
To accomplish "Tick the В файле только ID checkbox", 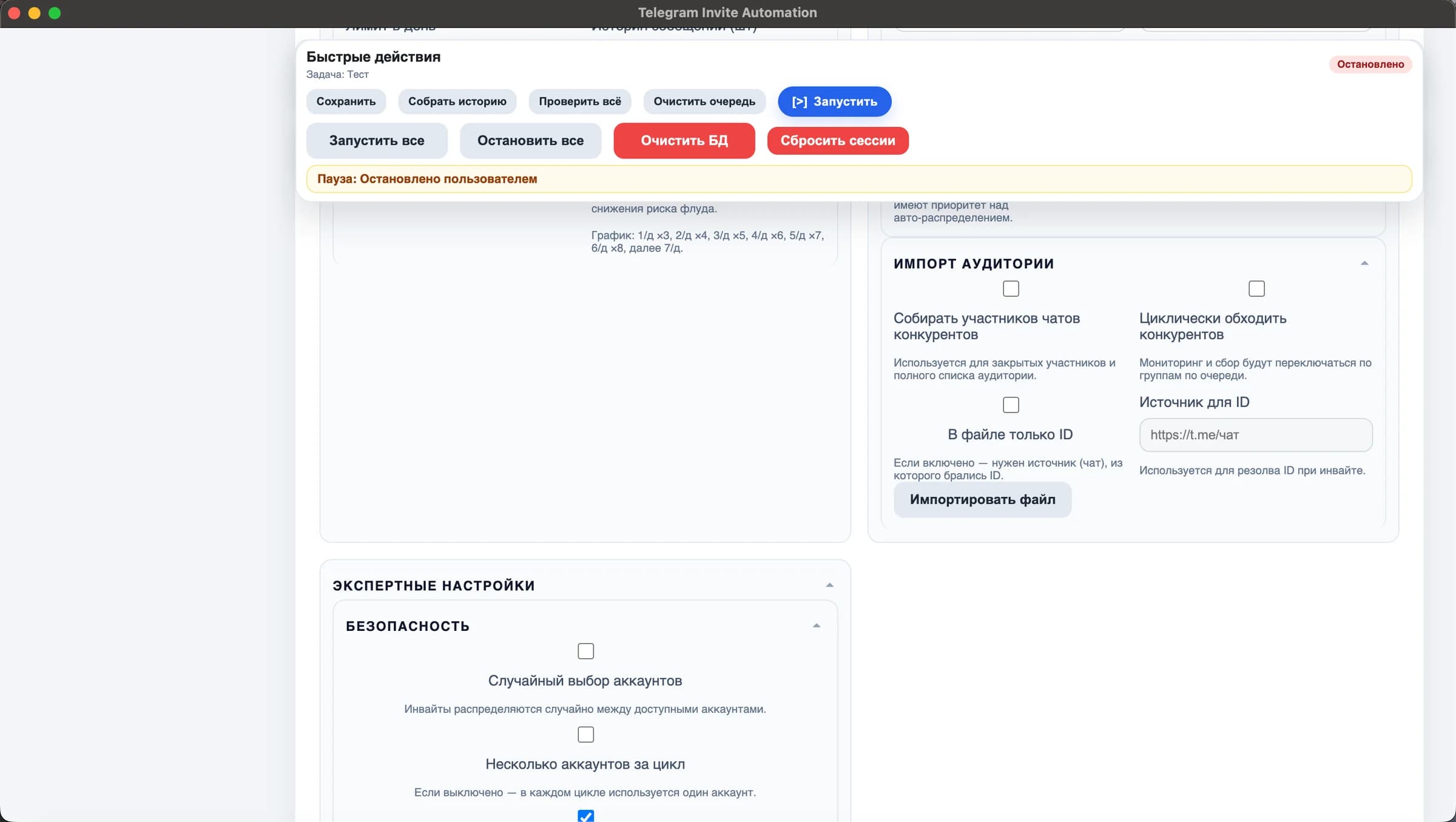I will pos(1011,405).
